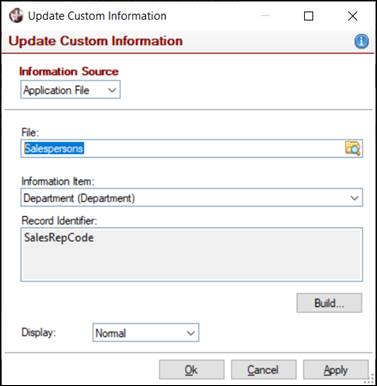
Task: Click the Information Source section label
Action: (x=69, y=71)
